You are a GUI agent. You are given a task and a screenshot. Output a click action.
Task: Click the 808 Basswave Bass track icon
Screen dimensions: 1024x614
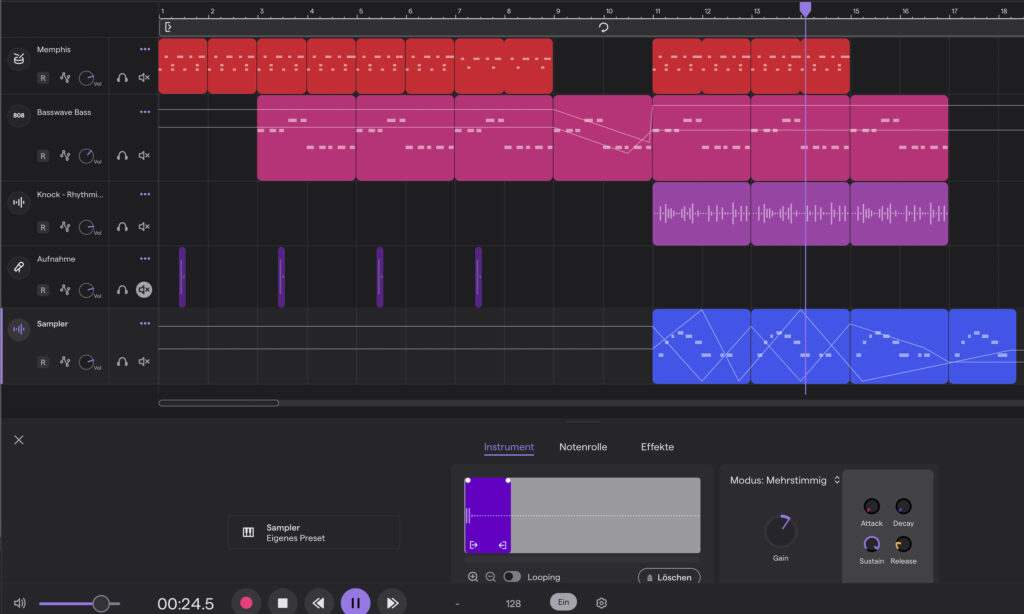pyautogui.click(x=19, y=116)
